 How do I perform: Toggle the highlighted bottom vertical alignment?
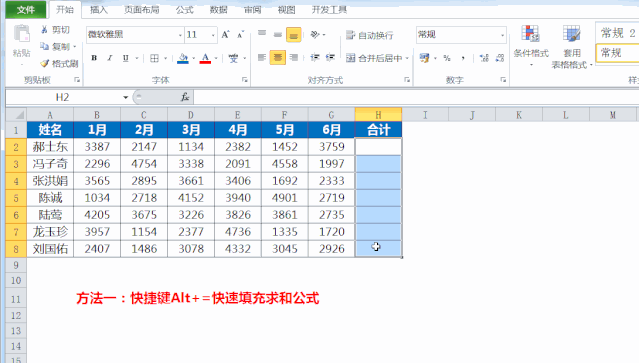[x=293, y=35]
